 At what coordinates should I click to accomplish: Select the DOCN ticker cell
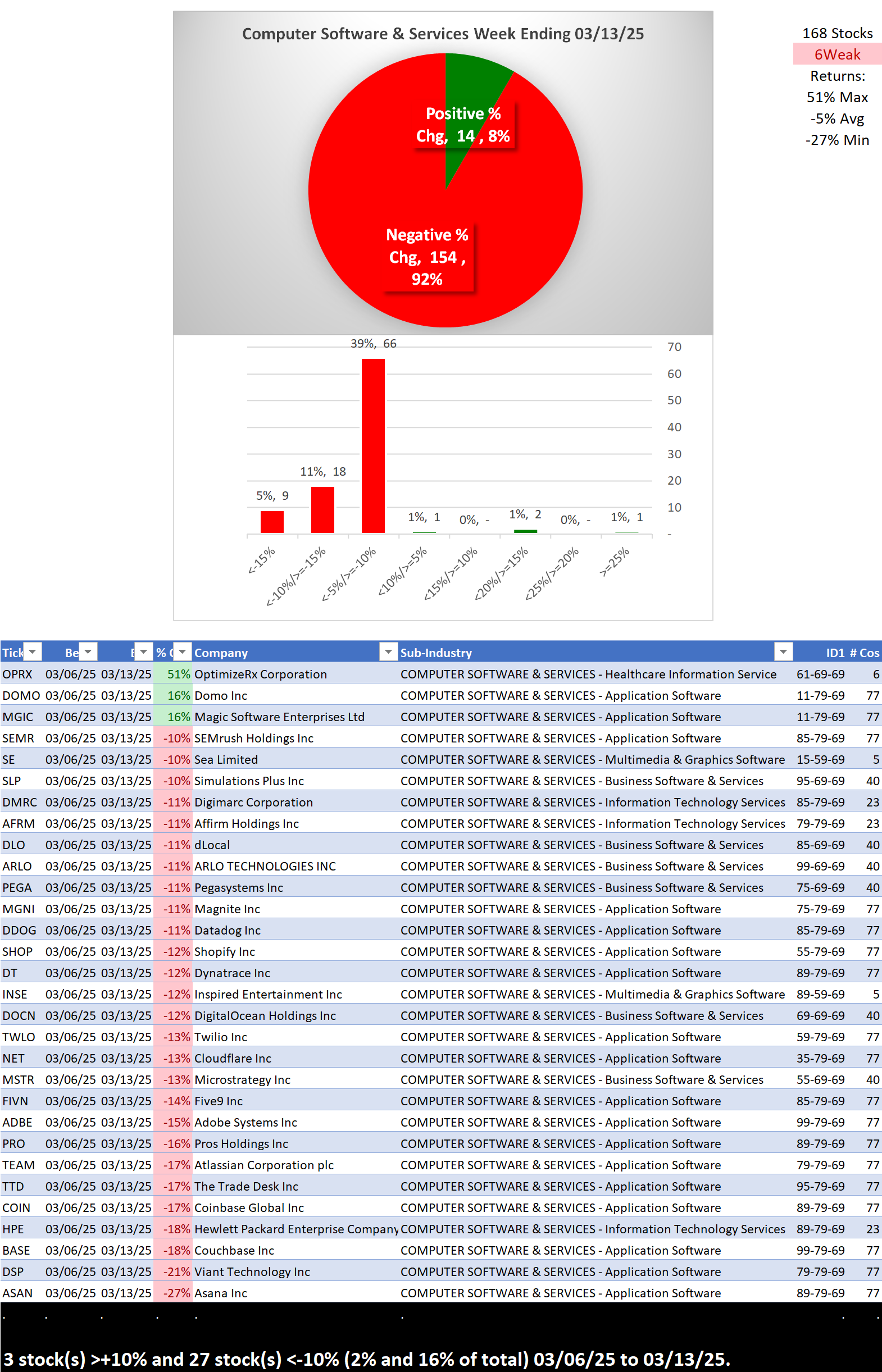tap(21, 1015)
